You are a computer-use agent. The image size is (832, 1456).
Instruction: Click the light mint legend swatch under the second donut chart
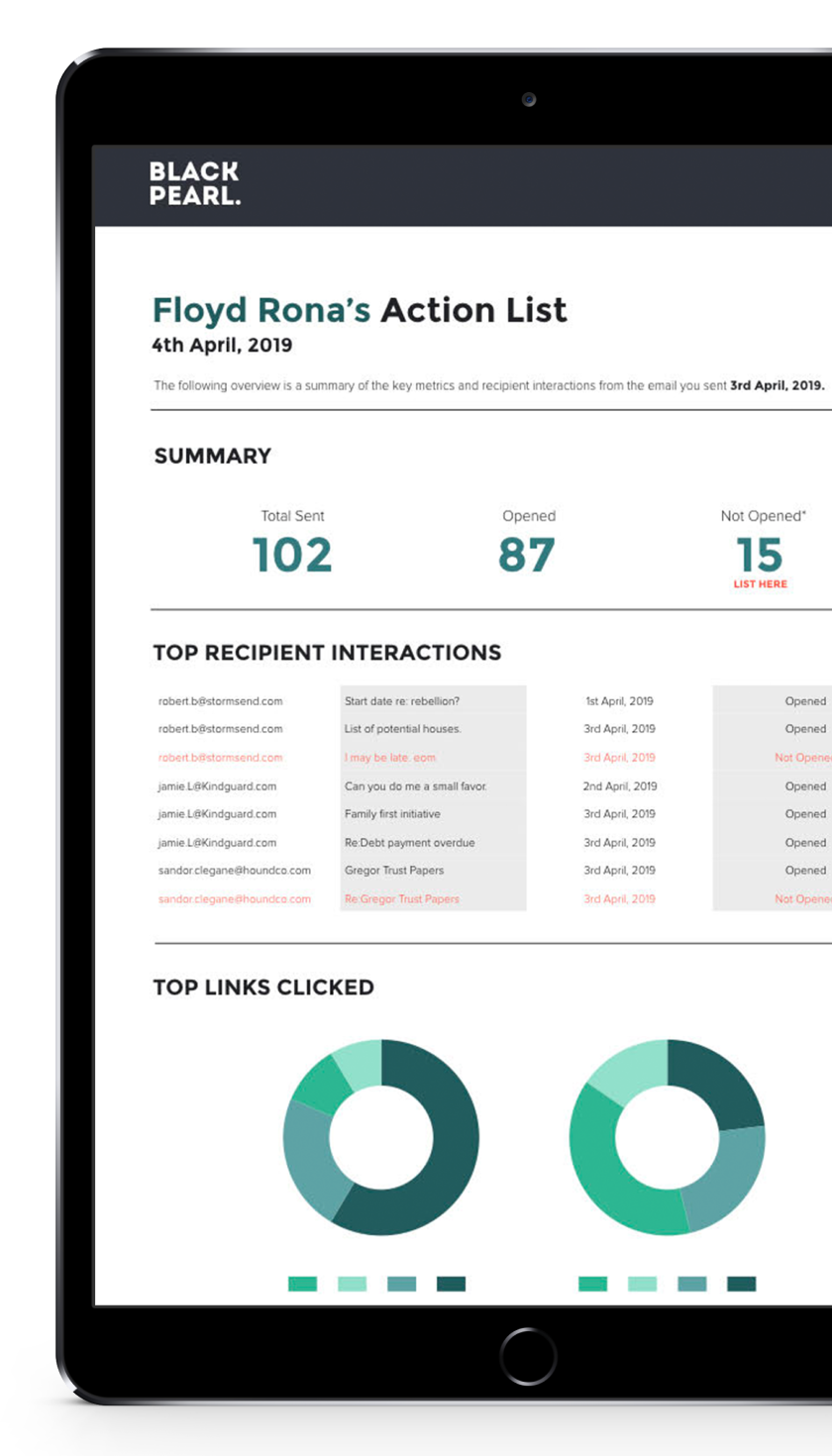point(643,1284)
